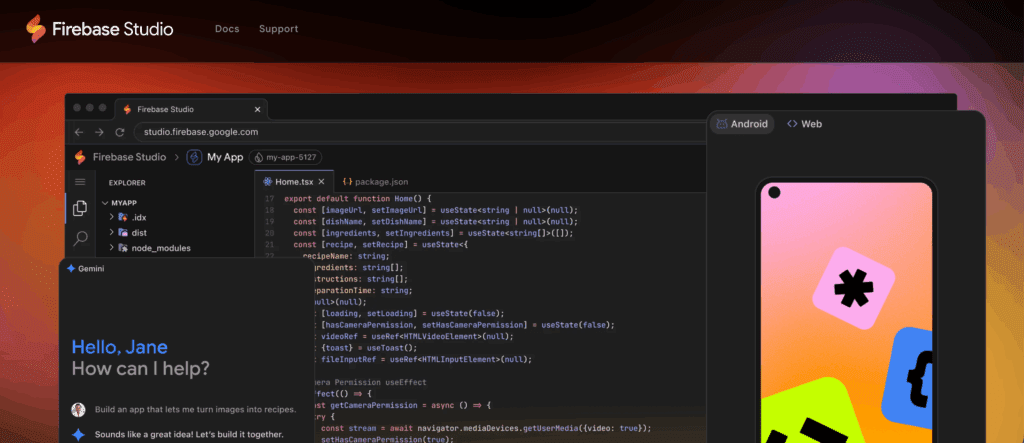1024x443 pixels.
Task: Open the Explorer files icon in the sidebar
Action: tap(80, 209)
